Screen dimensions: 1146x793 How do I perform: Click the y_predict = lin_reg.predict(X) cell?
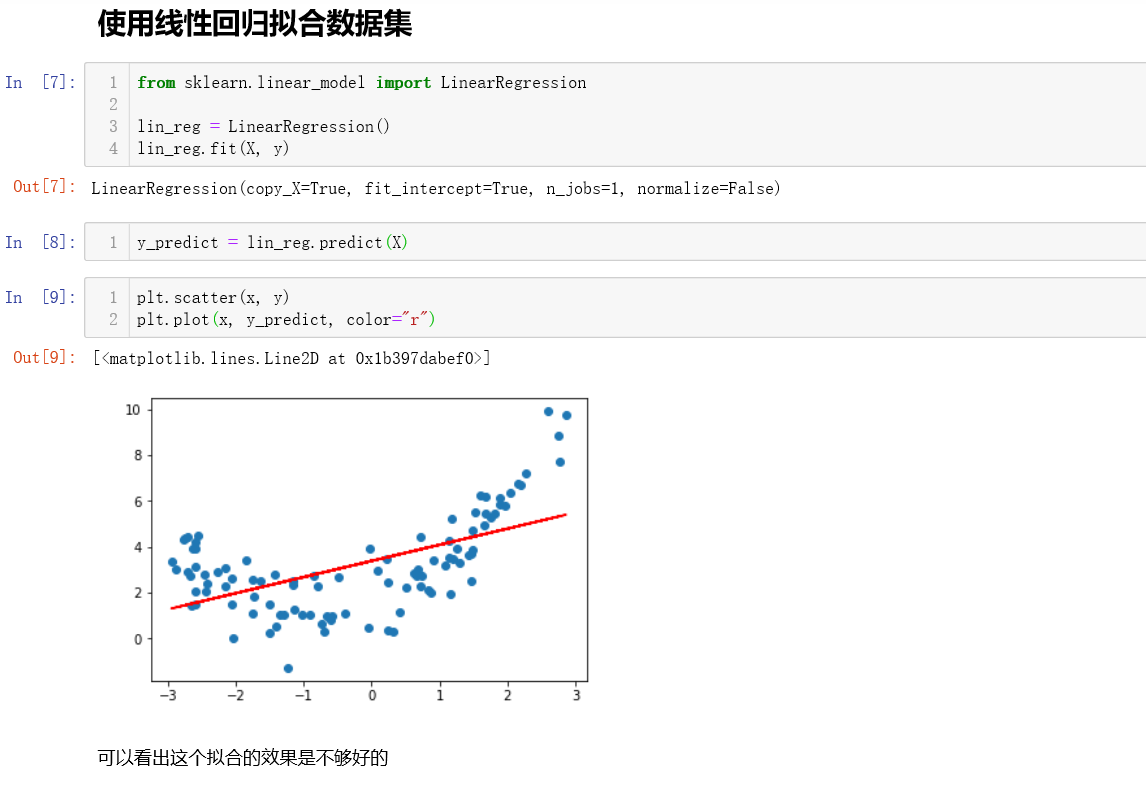[615, 242]
